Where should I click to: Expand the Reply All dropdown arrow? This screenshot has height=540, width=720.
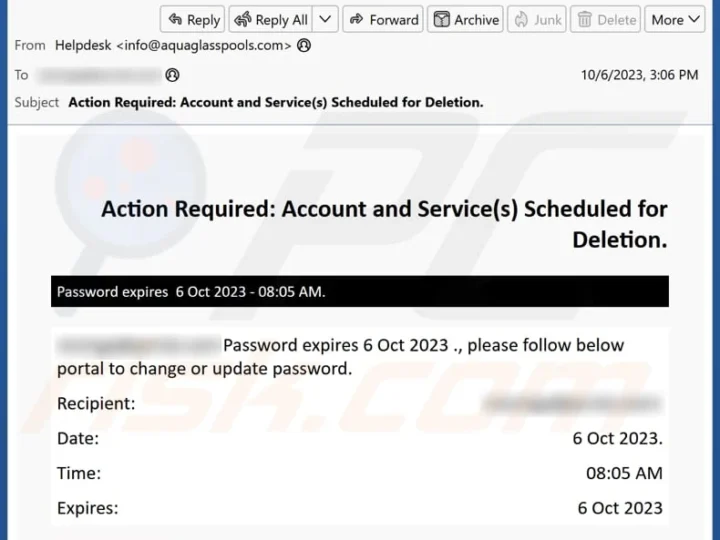325,19
